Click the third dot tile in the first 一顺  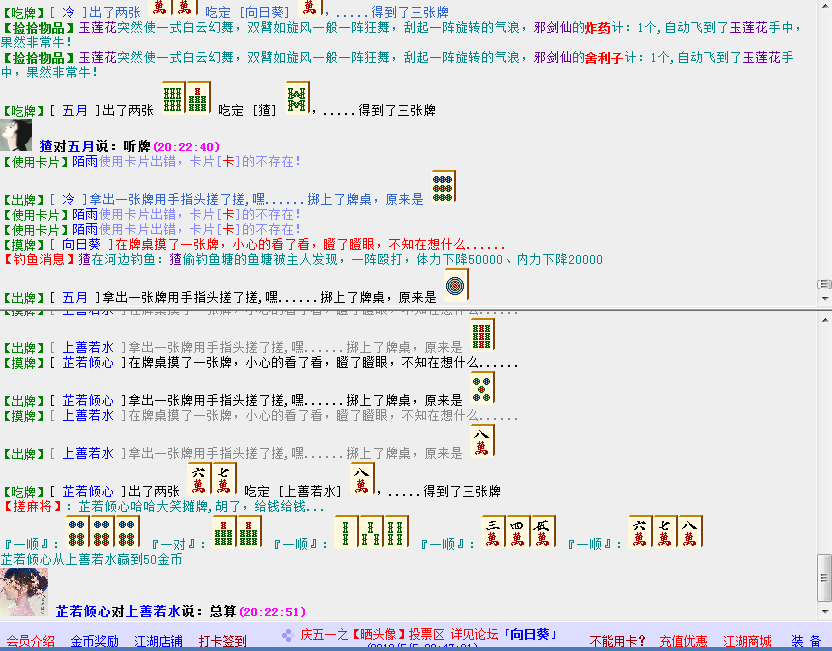[x=127, y=532]
